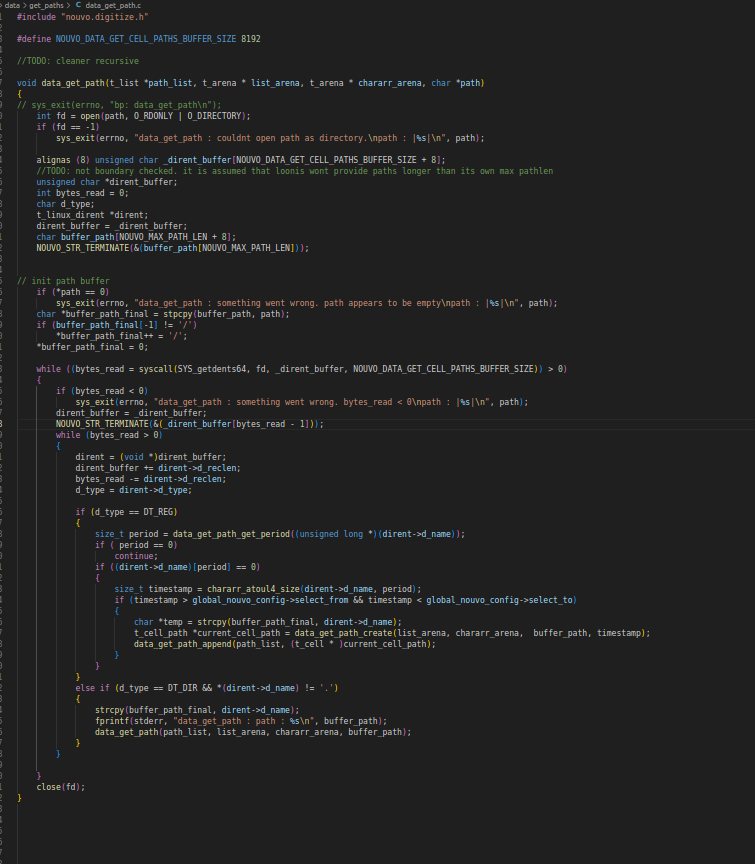Click the 'close(fd);' statement

tap(61, 787)
